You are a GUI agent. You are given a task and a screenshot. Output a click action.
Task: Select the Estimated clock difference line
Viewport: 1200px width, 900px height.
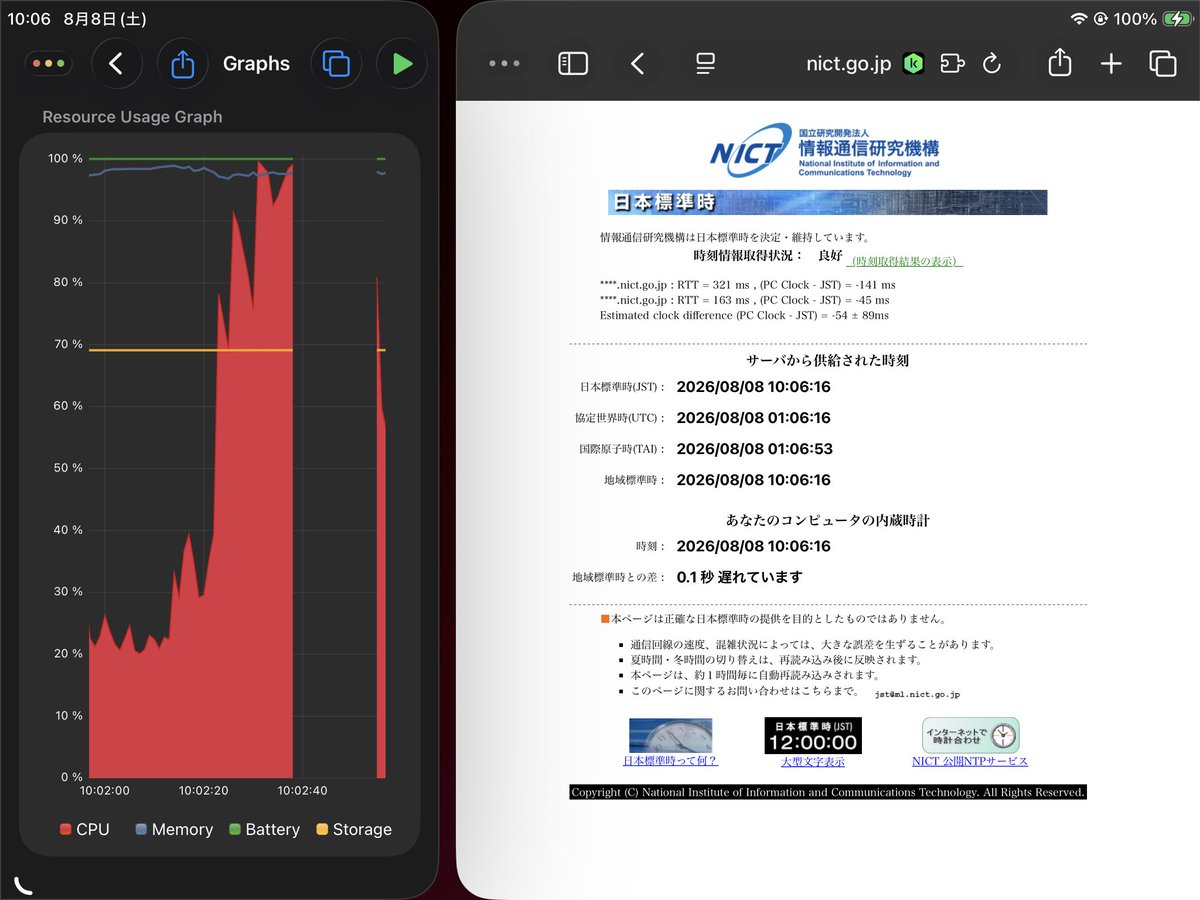tap(744, 315)
